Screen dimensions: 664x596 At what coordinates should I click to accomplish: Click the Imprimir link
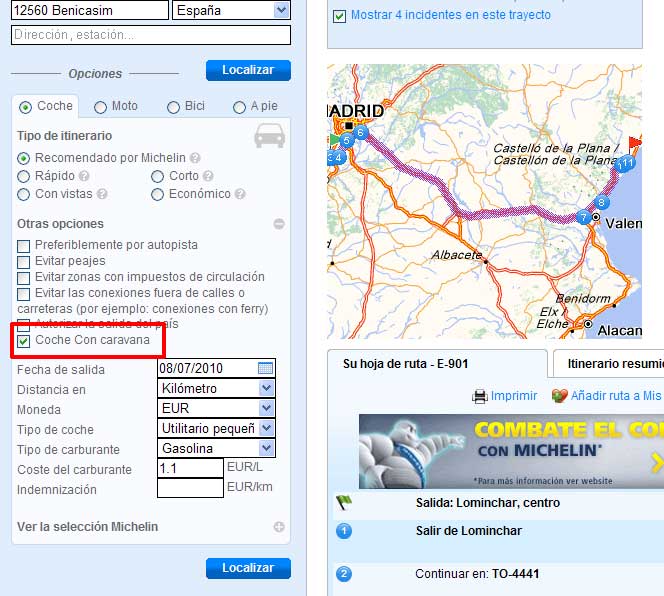513,396
